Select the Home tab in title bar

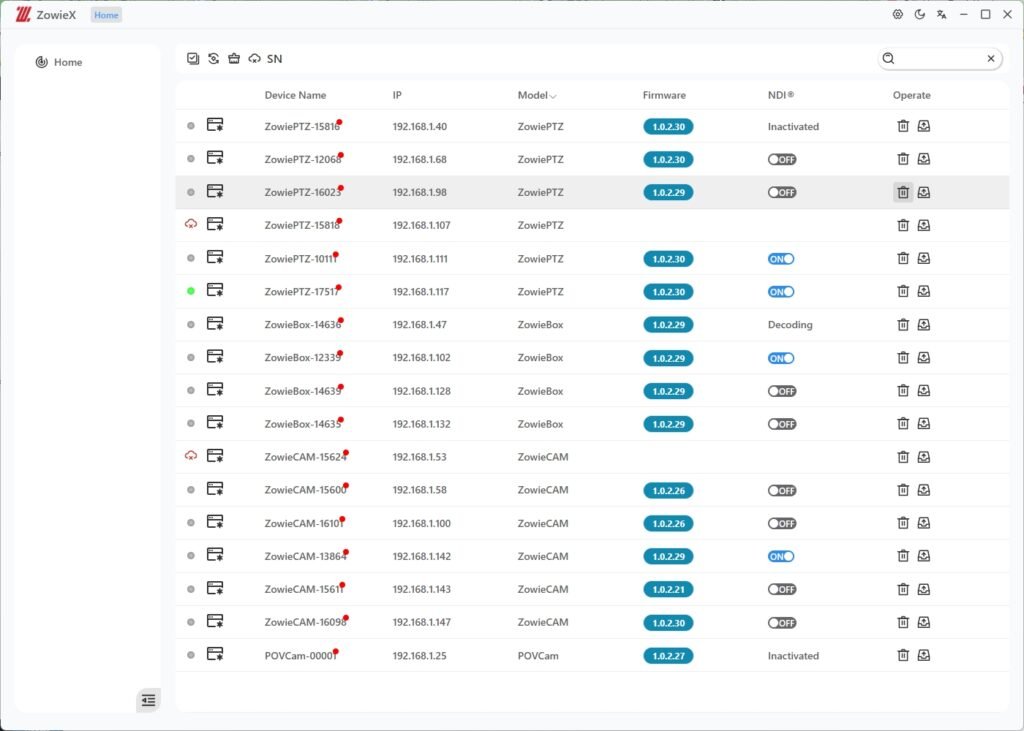pos(106,15)
